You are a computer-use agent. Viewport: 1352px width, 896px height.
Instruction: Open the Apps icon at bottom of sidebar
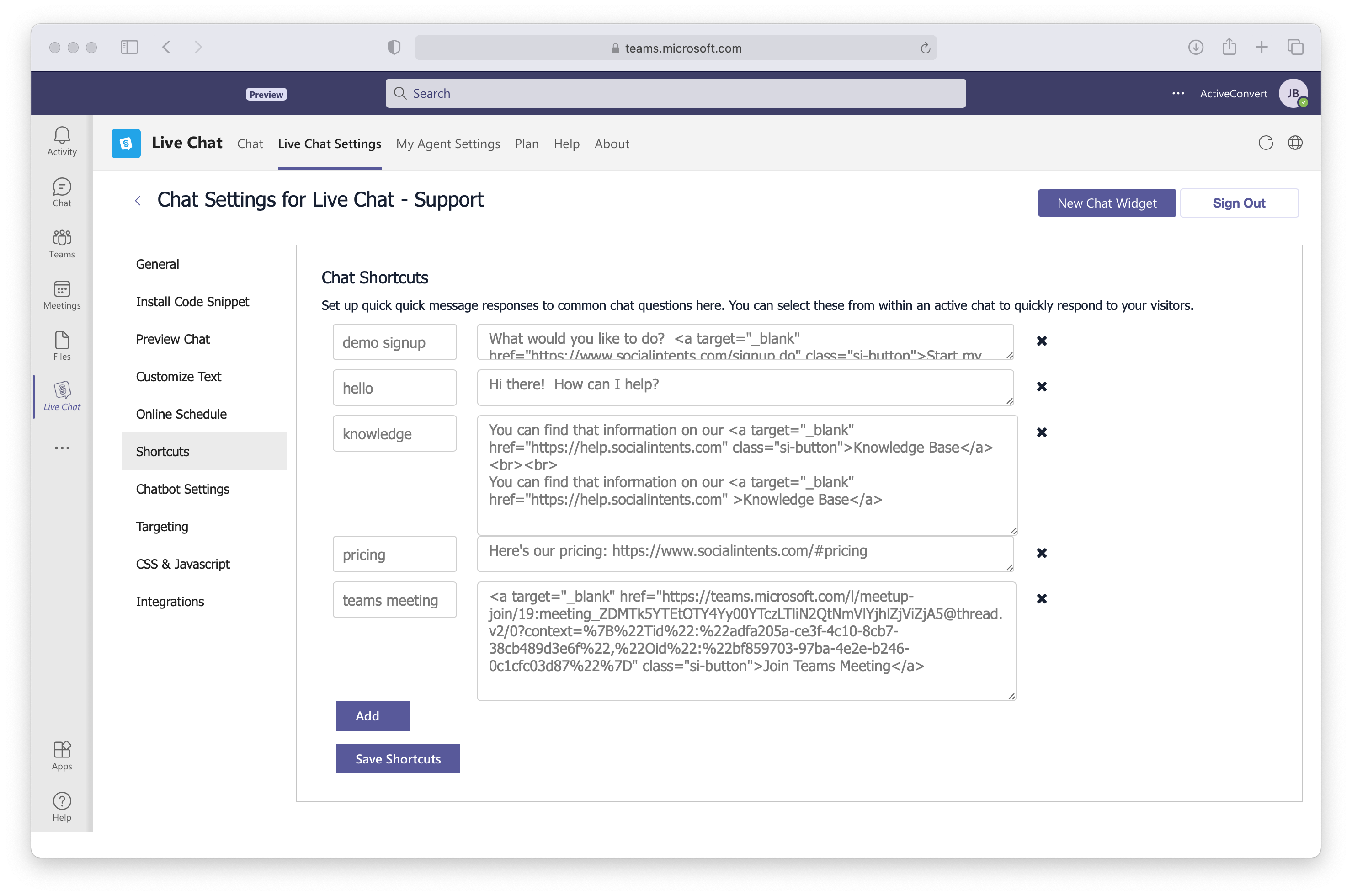61,754
